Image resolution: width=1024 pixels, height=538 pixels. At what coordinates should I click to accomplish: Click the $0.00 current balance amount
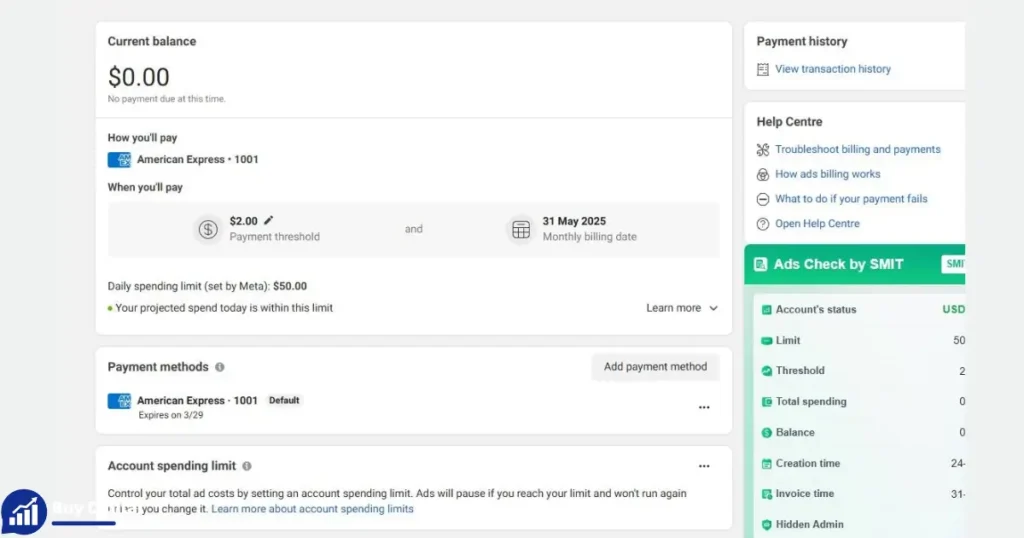[x=138, y=77]
